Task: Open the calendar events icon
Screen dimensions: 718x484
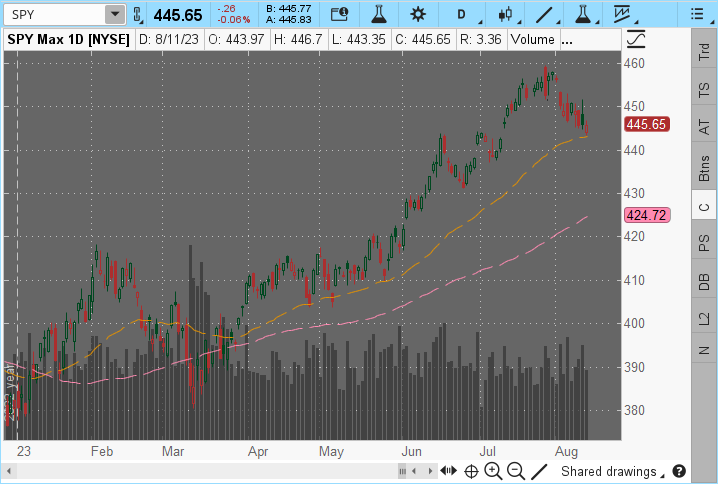Action: pyautogui.click(x=339, y=15)
